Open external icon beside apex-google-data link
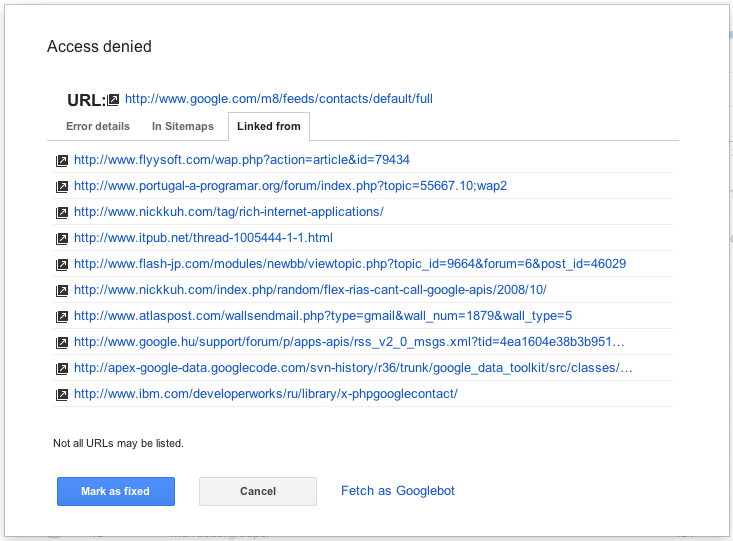The image size is (733, 541). coord(62,368)
